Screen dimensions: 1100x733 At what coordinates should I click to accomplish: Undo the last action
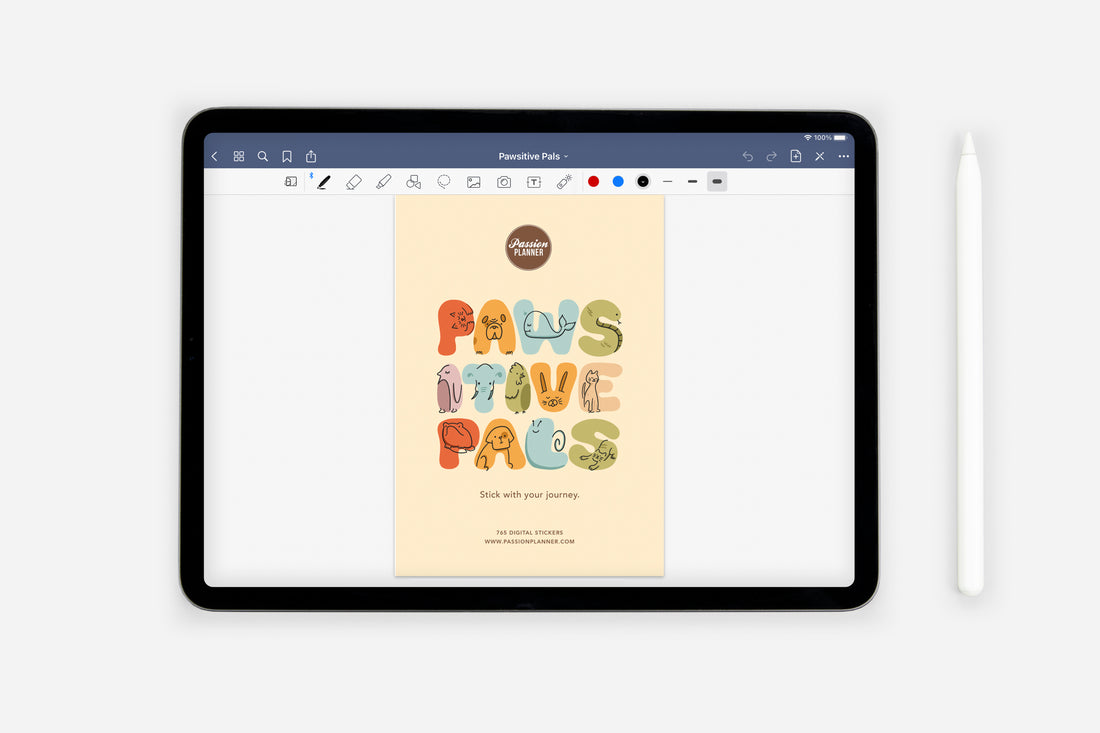pos(748,156)
